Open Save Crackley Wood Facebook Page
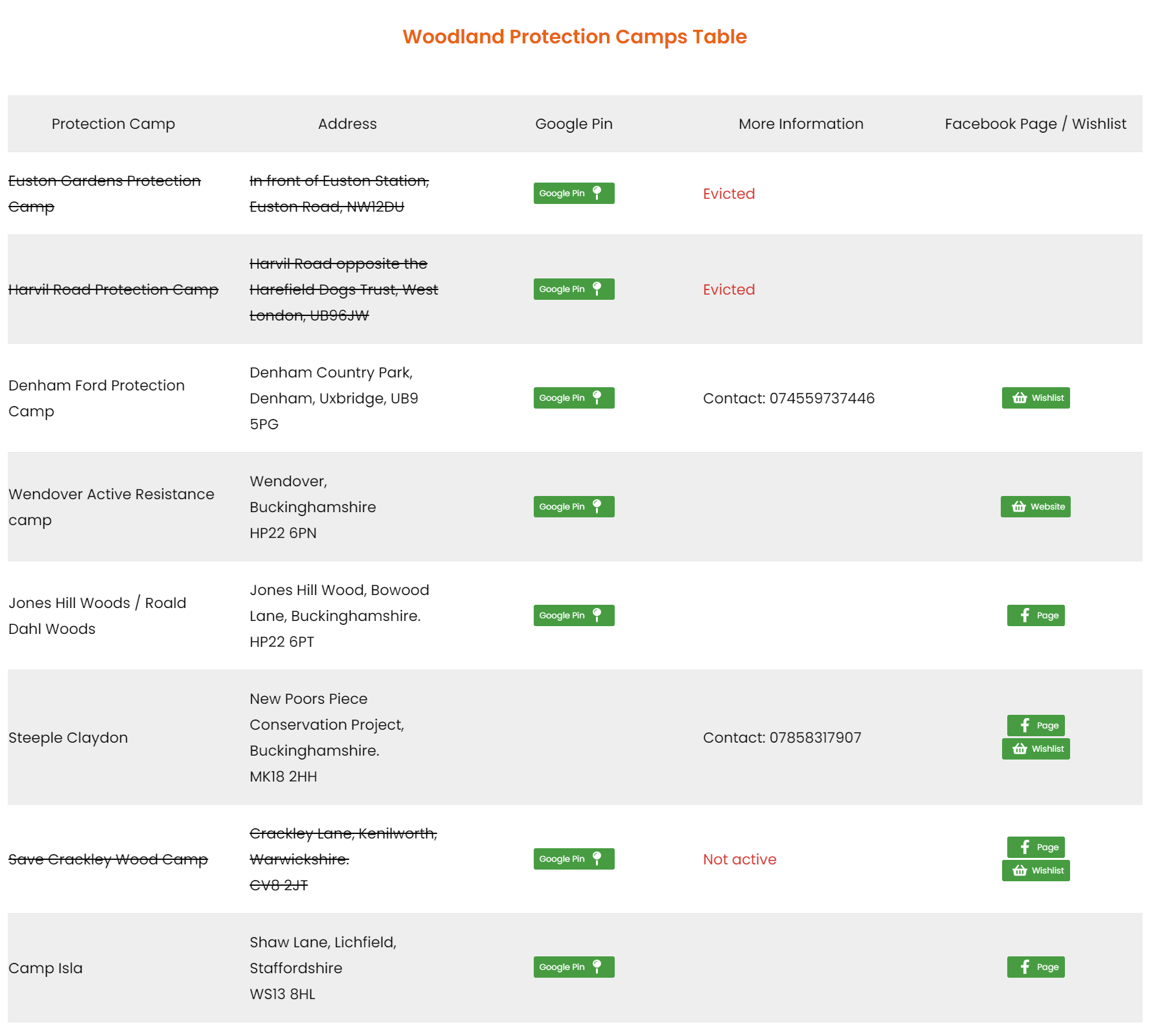The image size is (1153, 1036). tap(1035, 847)
